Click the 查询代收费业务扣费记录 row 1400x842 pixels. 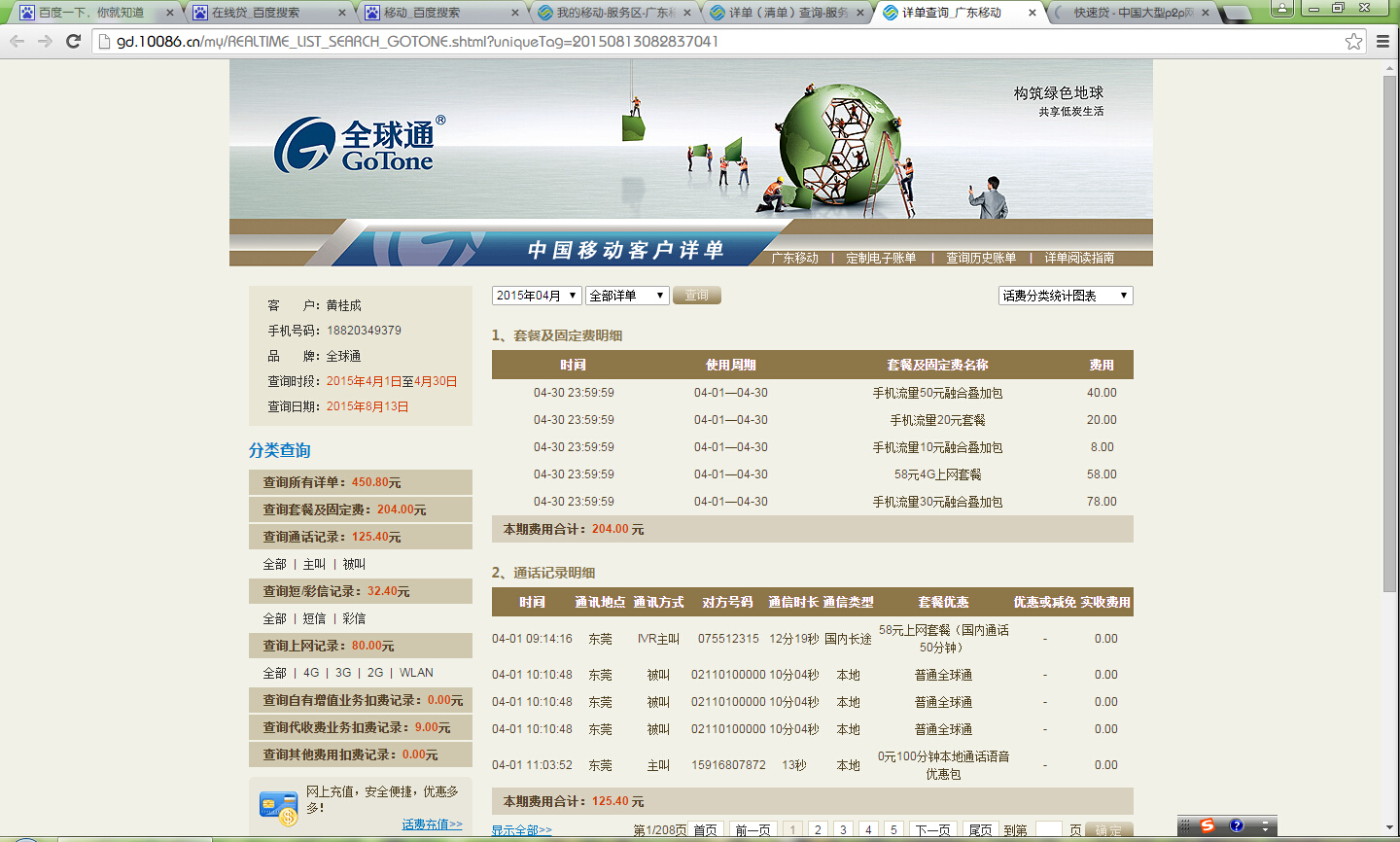361,727
